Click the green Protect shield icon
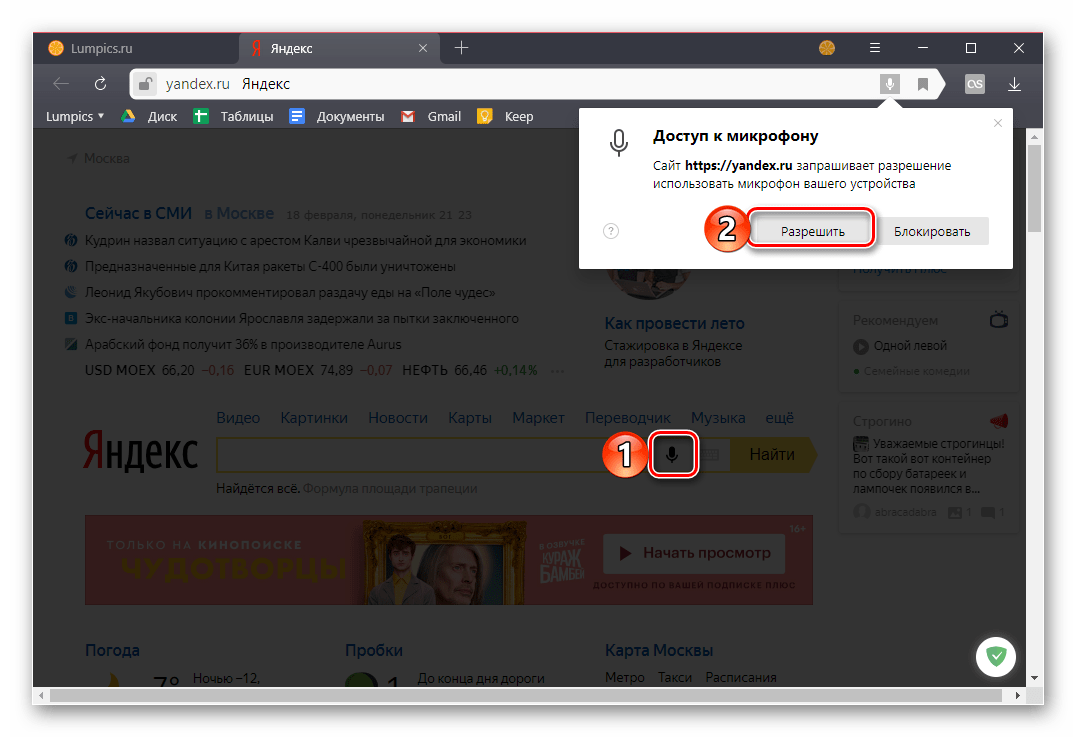This screenshot has width=1076, height=737. (996, 657)
